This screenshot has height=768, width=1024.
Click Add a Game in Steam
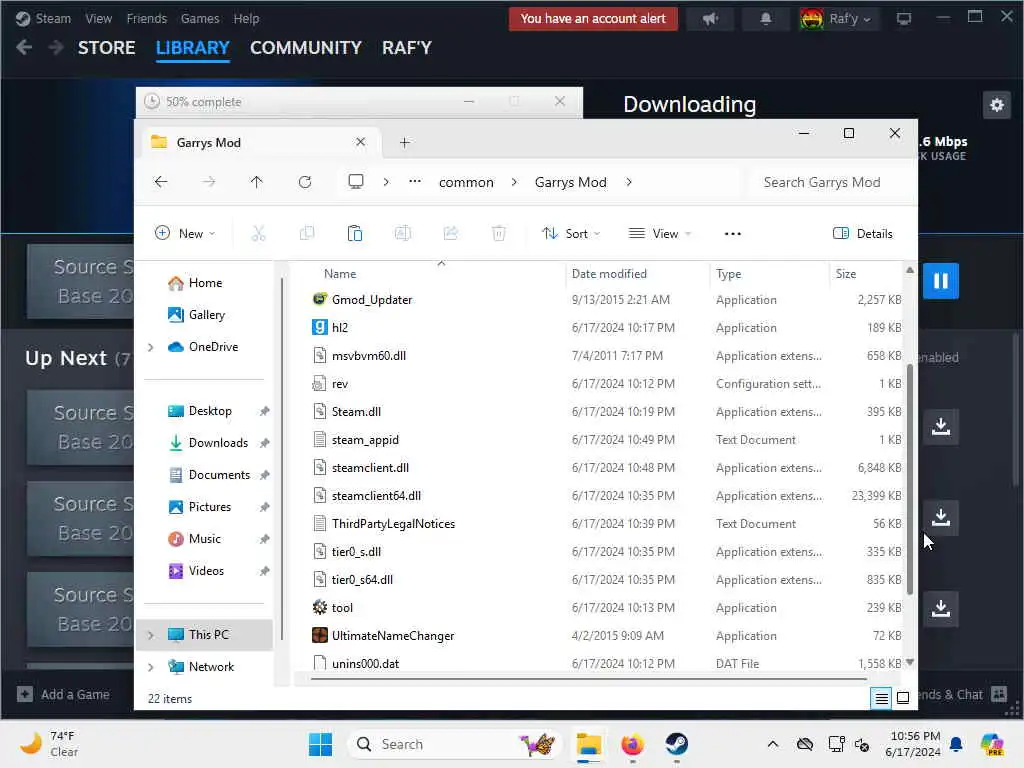63,694
